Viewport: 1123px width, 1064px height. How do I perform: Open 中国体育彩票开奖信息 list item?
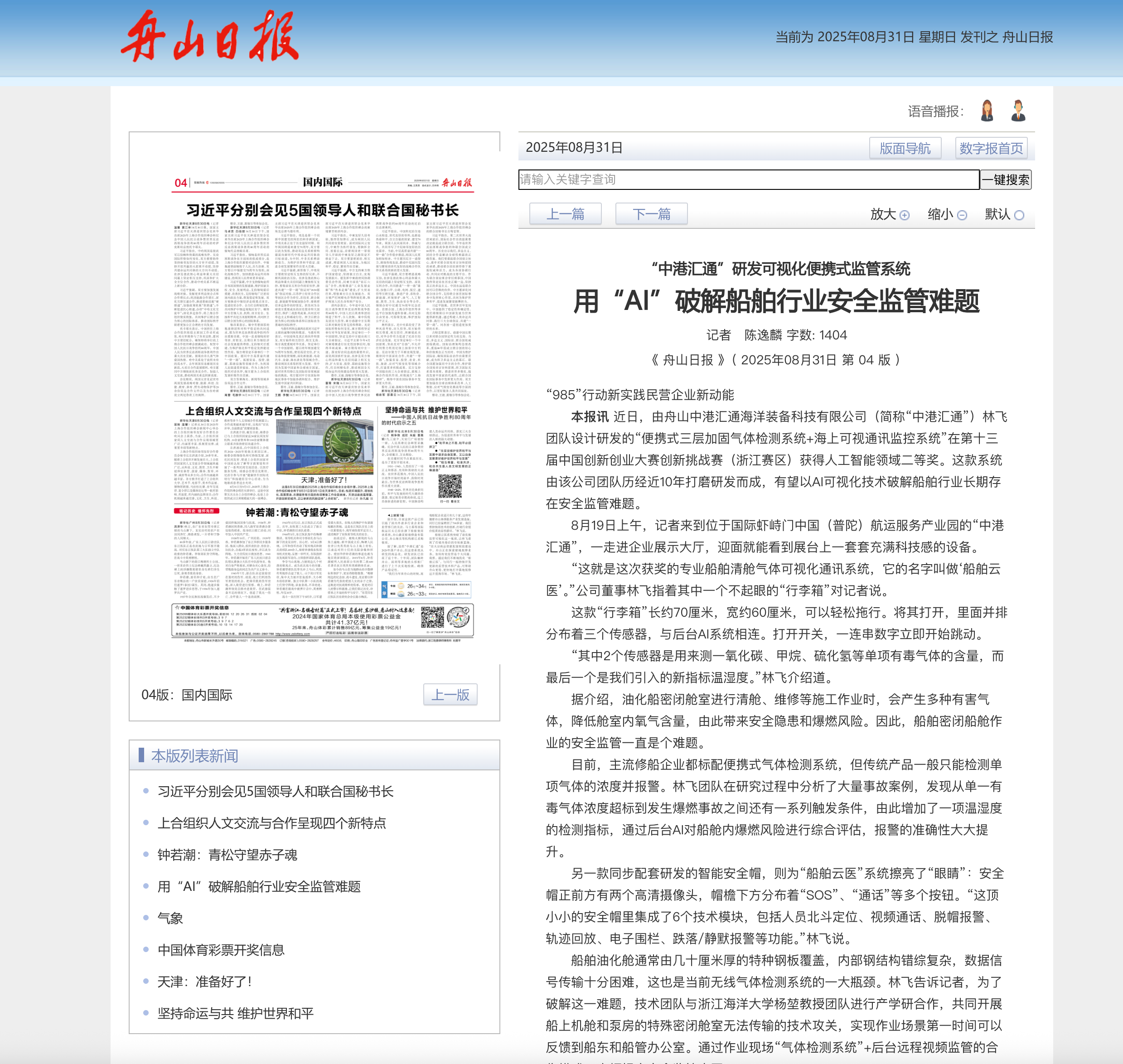tap(221, 950)
